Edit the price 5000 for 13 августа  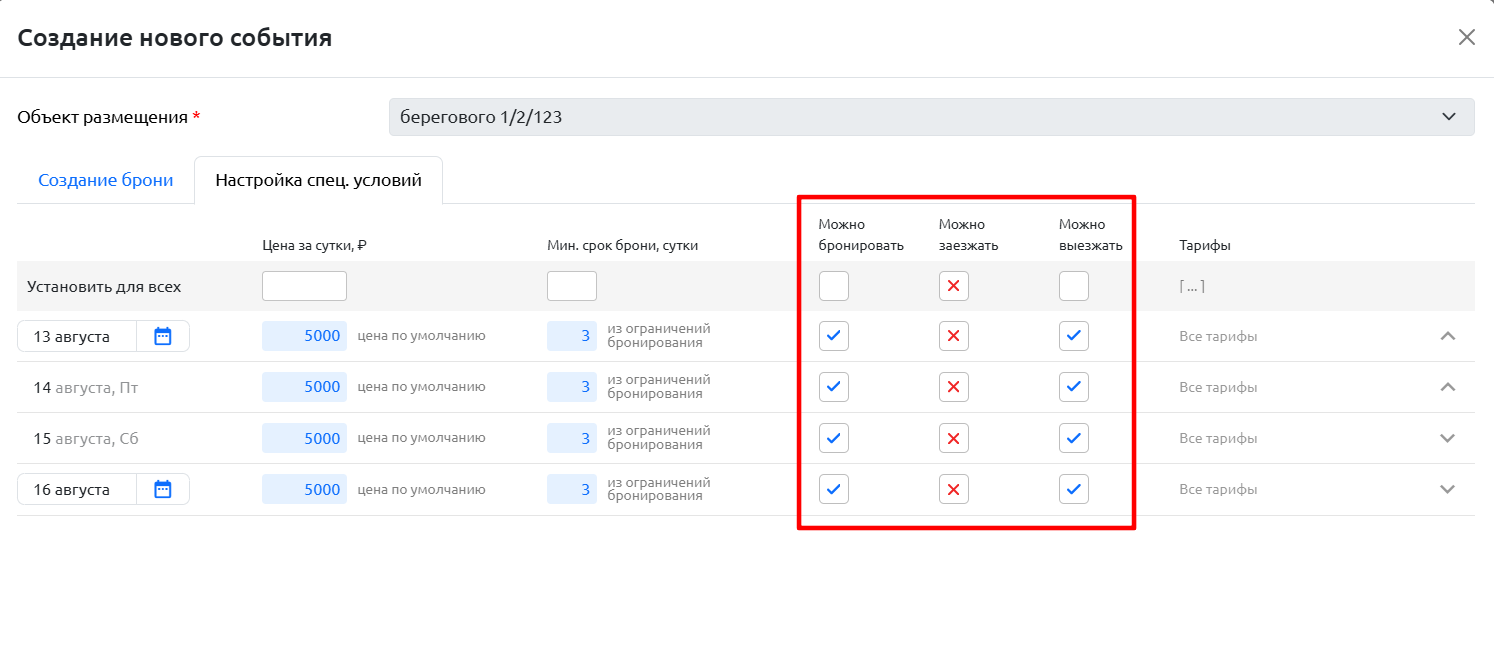coord(304,336)
